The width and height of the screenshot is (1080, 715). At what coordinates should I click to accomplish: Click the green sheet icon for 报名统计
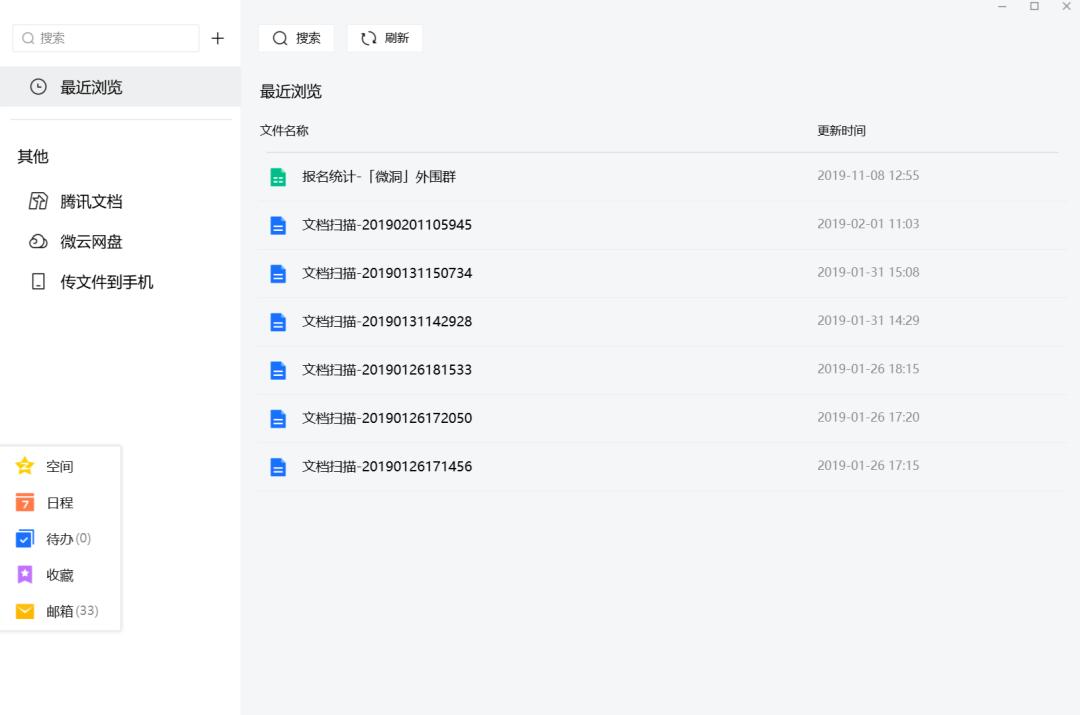point(278,177)
